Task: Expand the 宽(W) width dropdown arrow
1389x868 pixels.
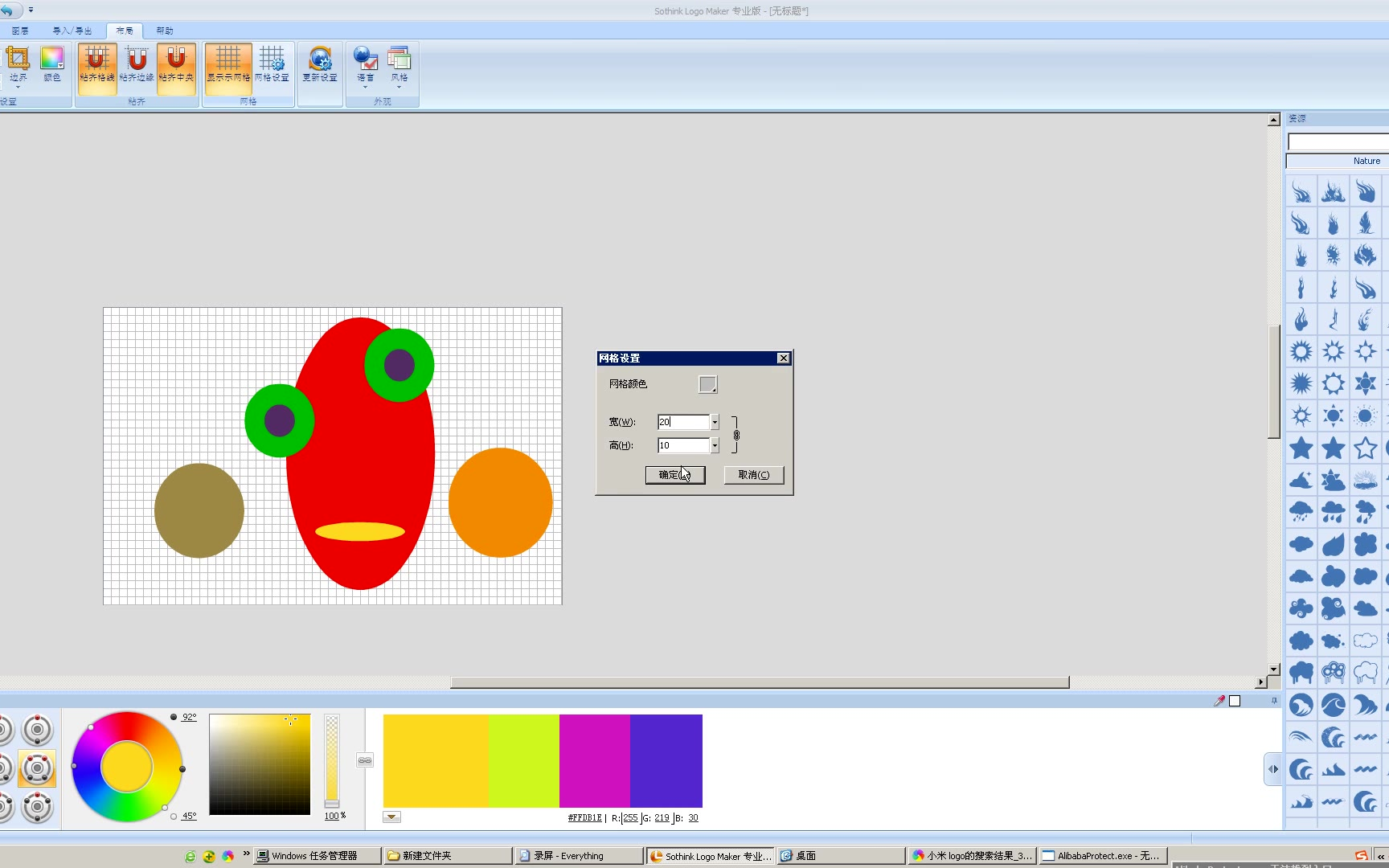Action: pyautogui.click(x=715, y=422)
